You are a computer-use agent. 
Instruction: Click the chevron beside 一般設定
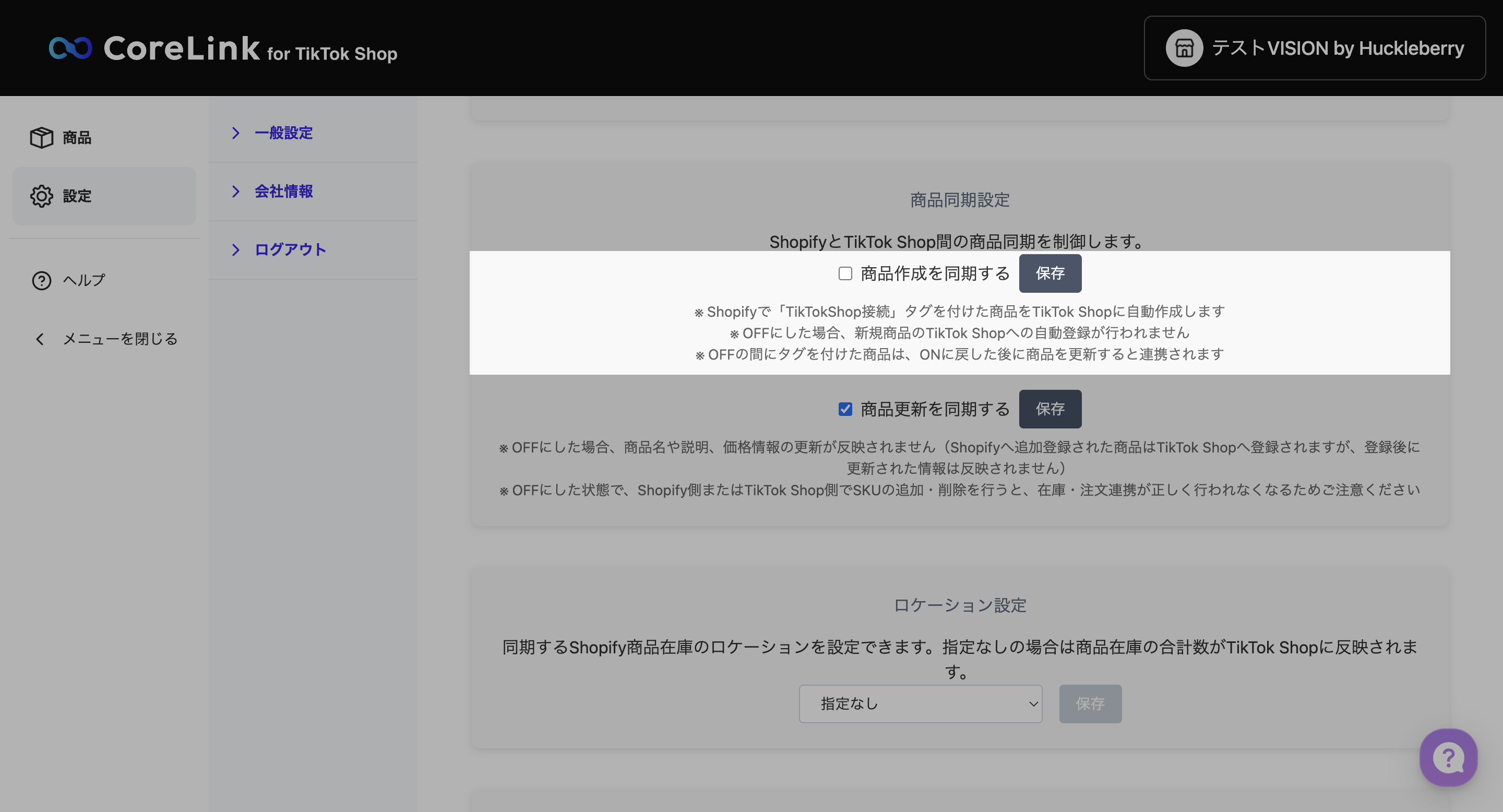point(236,133)
